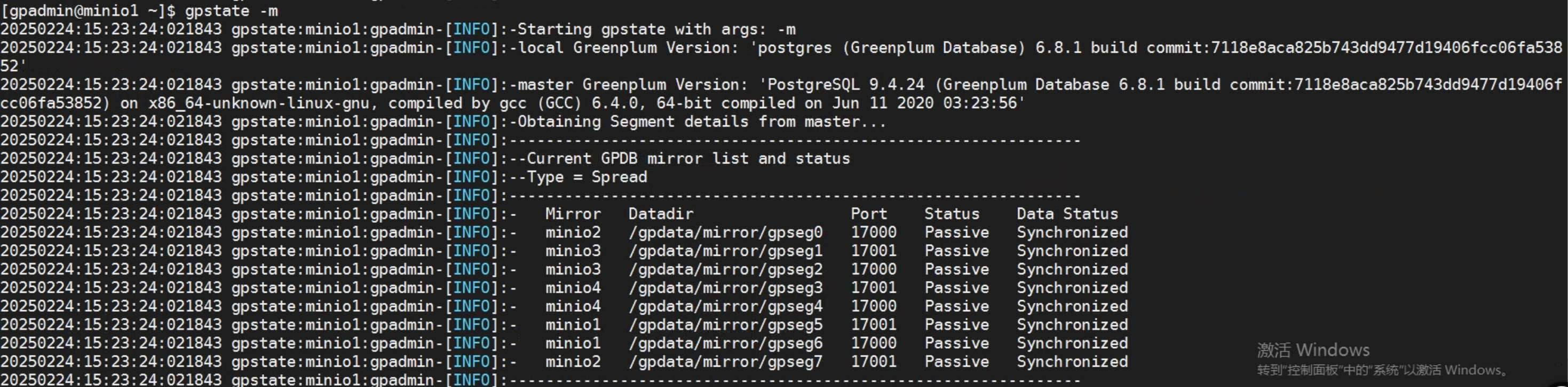The image size is (1568, 387).
Task: Click the 'Port' column header
Action: point(869,214)
